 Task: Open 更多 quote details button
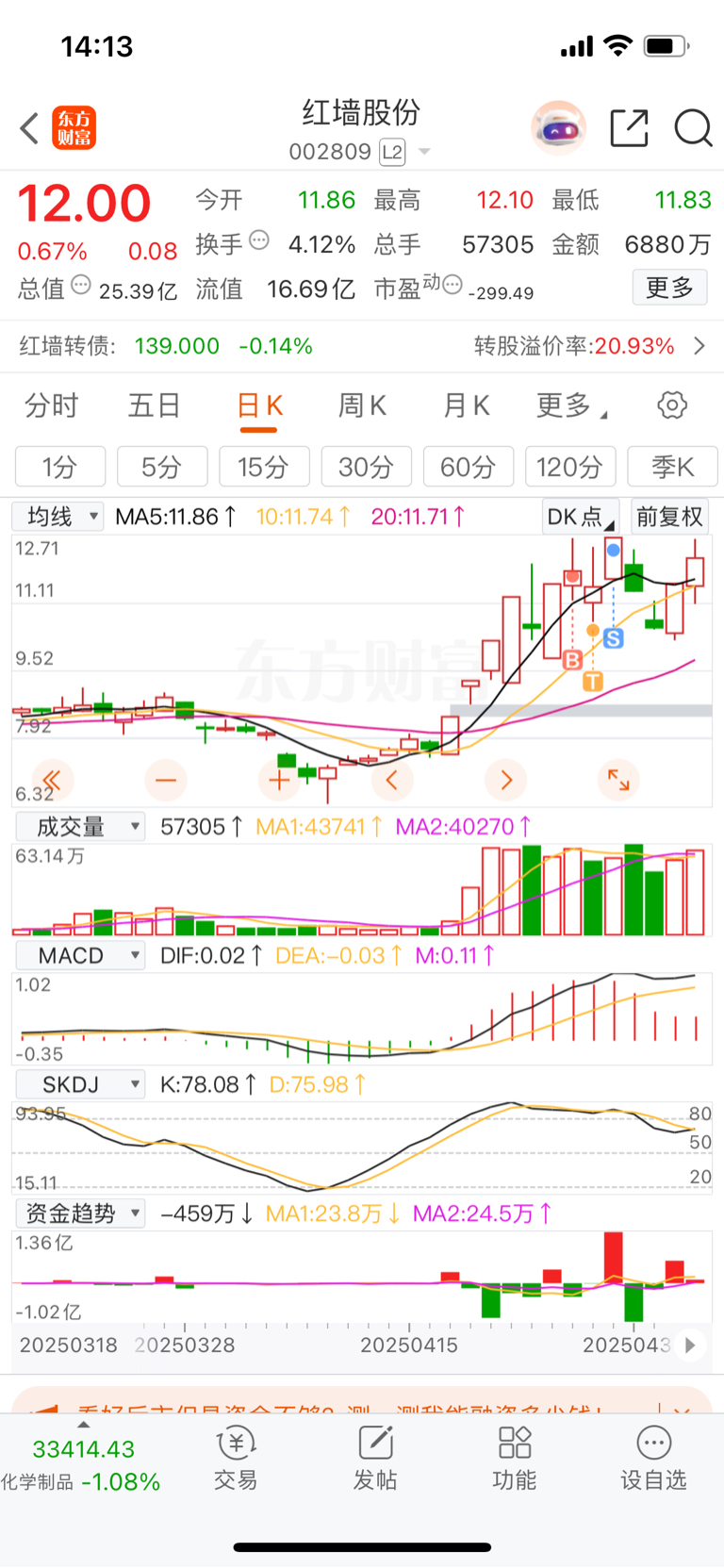point(669,288)
